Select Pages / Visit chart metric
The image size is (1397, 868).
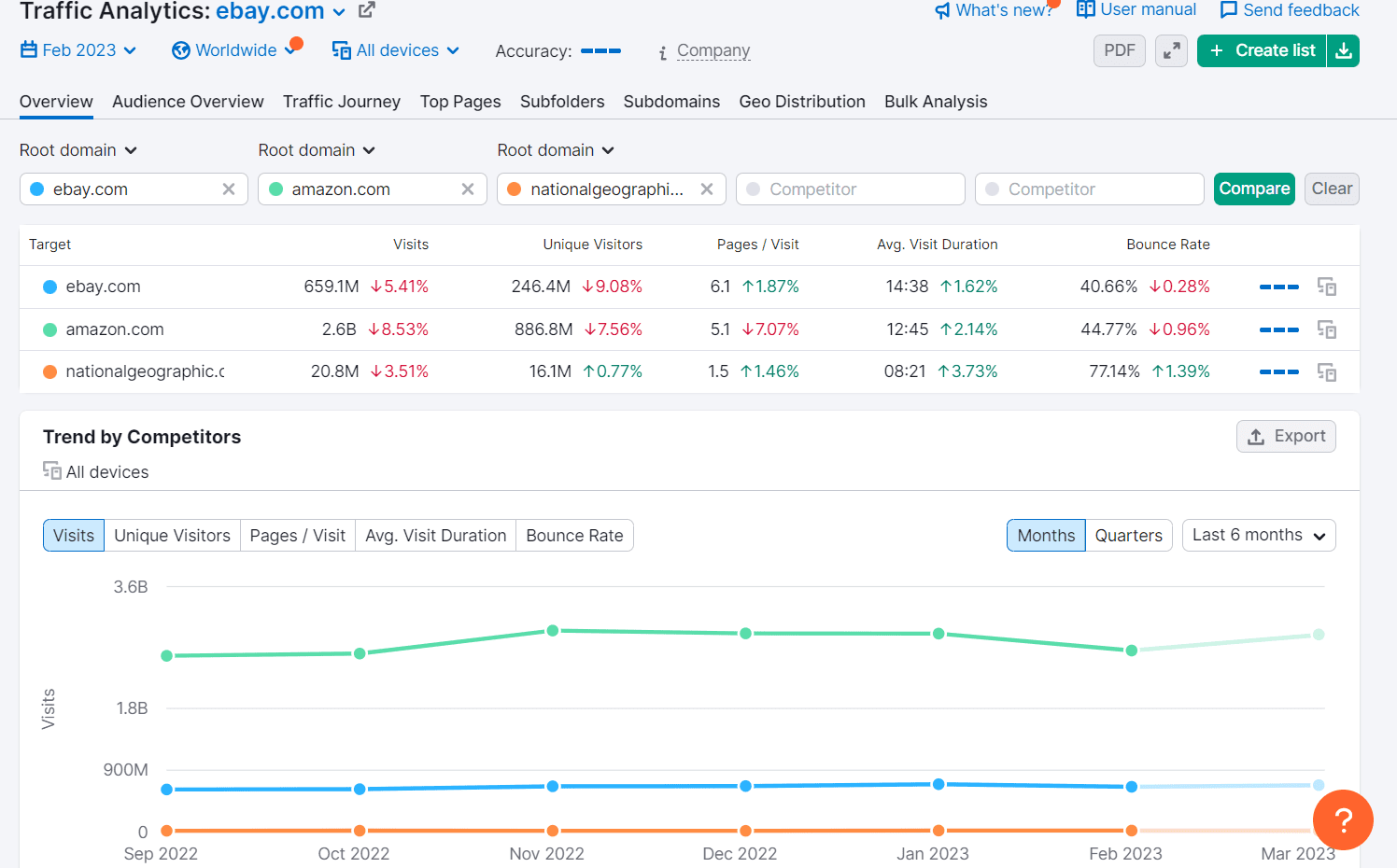pos(298,536)
